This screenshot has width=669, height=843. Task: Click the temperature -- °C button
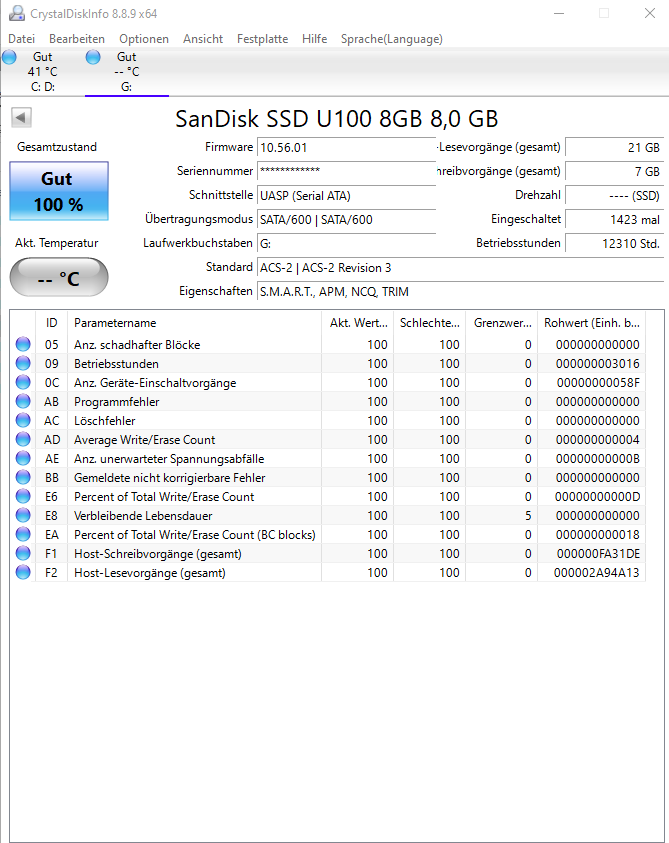(x=59, y=277)
